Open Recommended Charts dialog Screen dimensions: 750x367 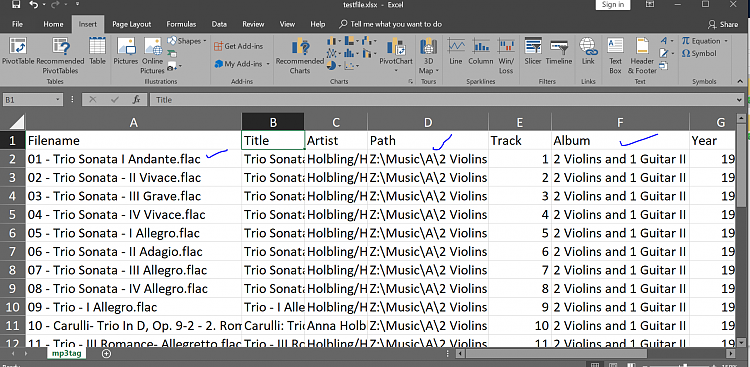point(299,55)
